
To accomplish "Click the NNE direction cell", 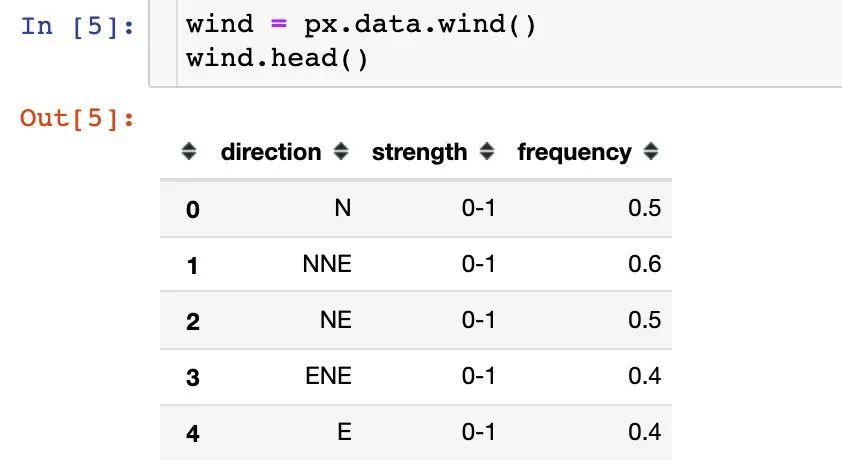I will click(x=327, y=264).
